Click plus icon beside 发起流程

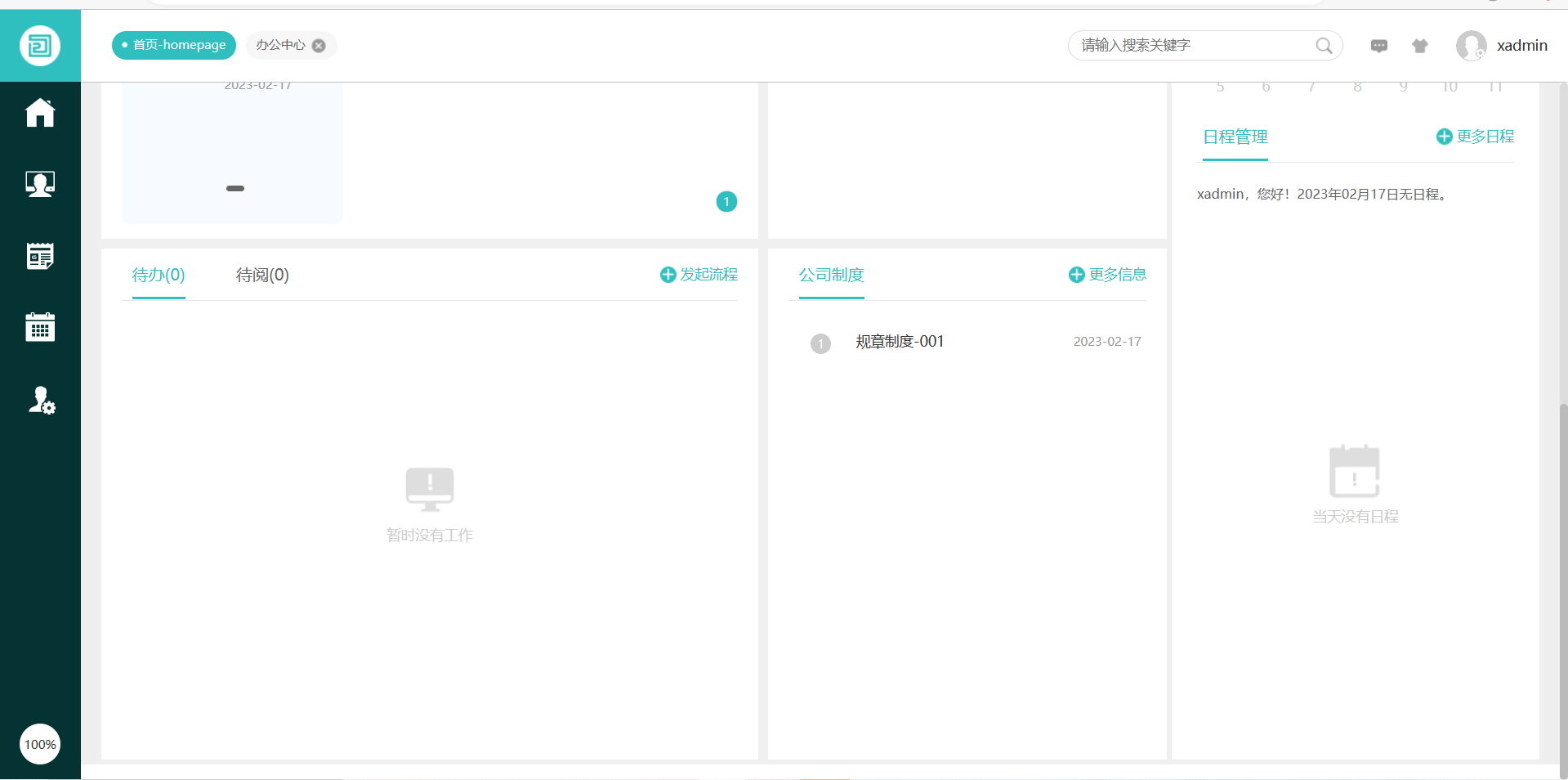pos(668,275)
